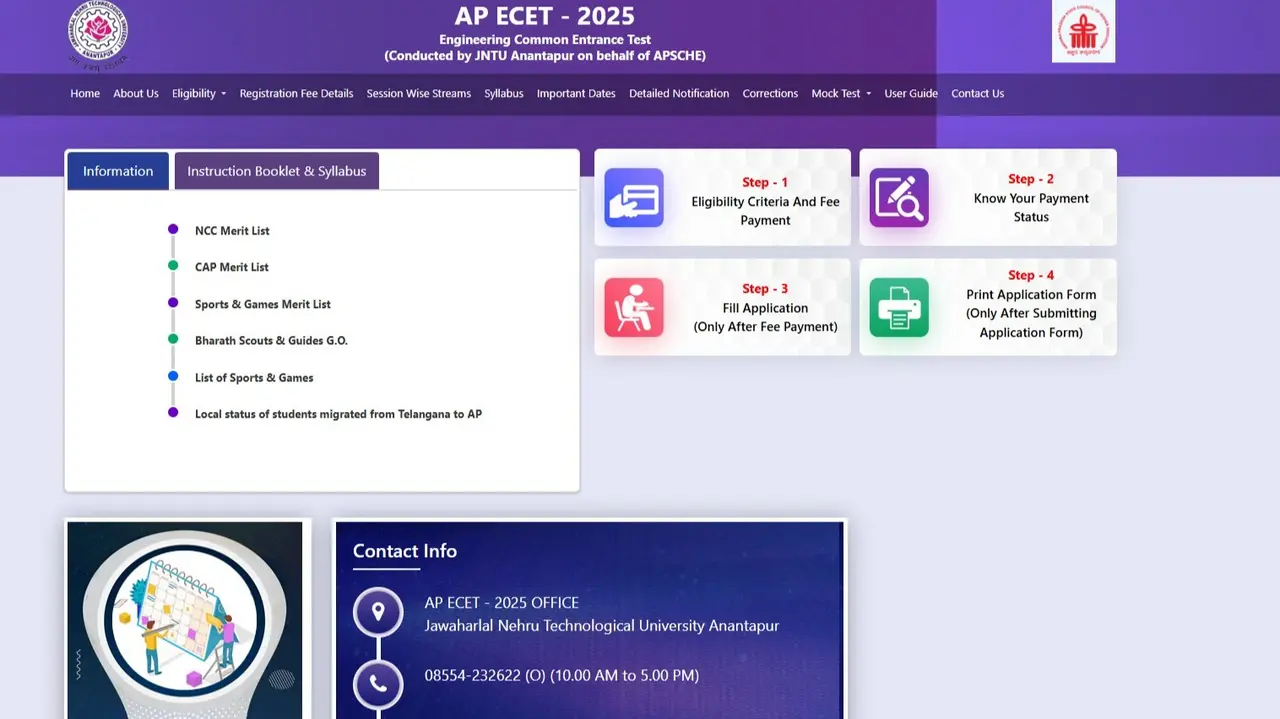Image resolution: width=1280 pixels, height=719 pixels.
Task: Select the Step-2 Know Your Payment Status icon
Action: point(899,198)
